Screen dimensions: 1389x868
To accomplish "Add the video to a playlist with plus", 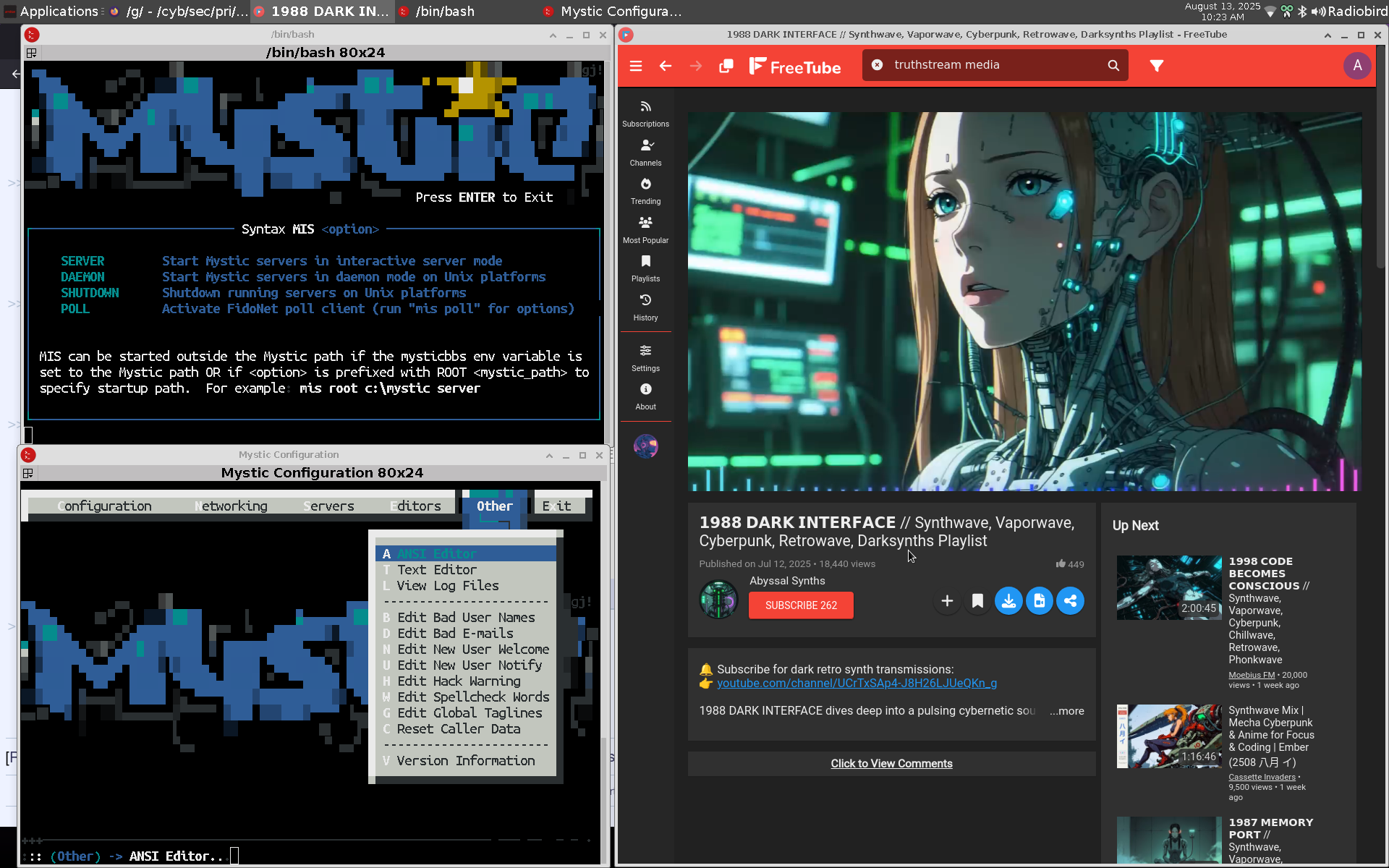I will coord(946,601).
